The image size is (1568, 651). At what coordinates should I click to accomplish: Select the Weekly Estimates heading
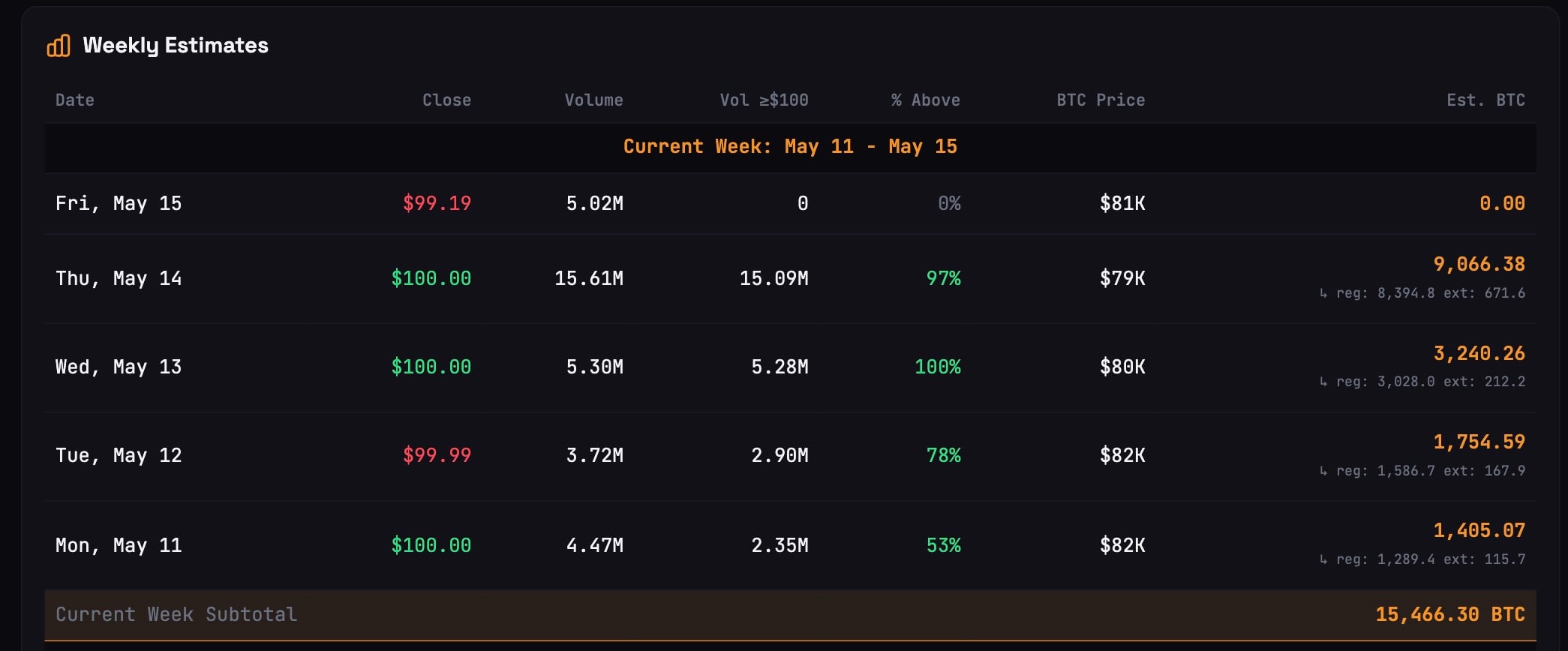[x=176, y=46]
